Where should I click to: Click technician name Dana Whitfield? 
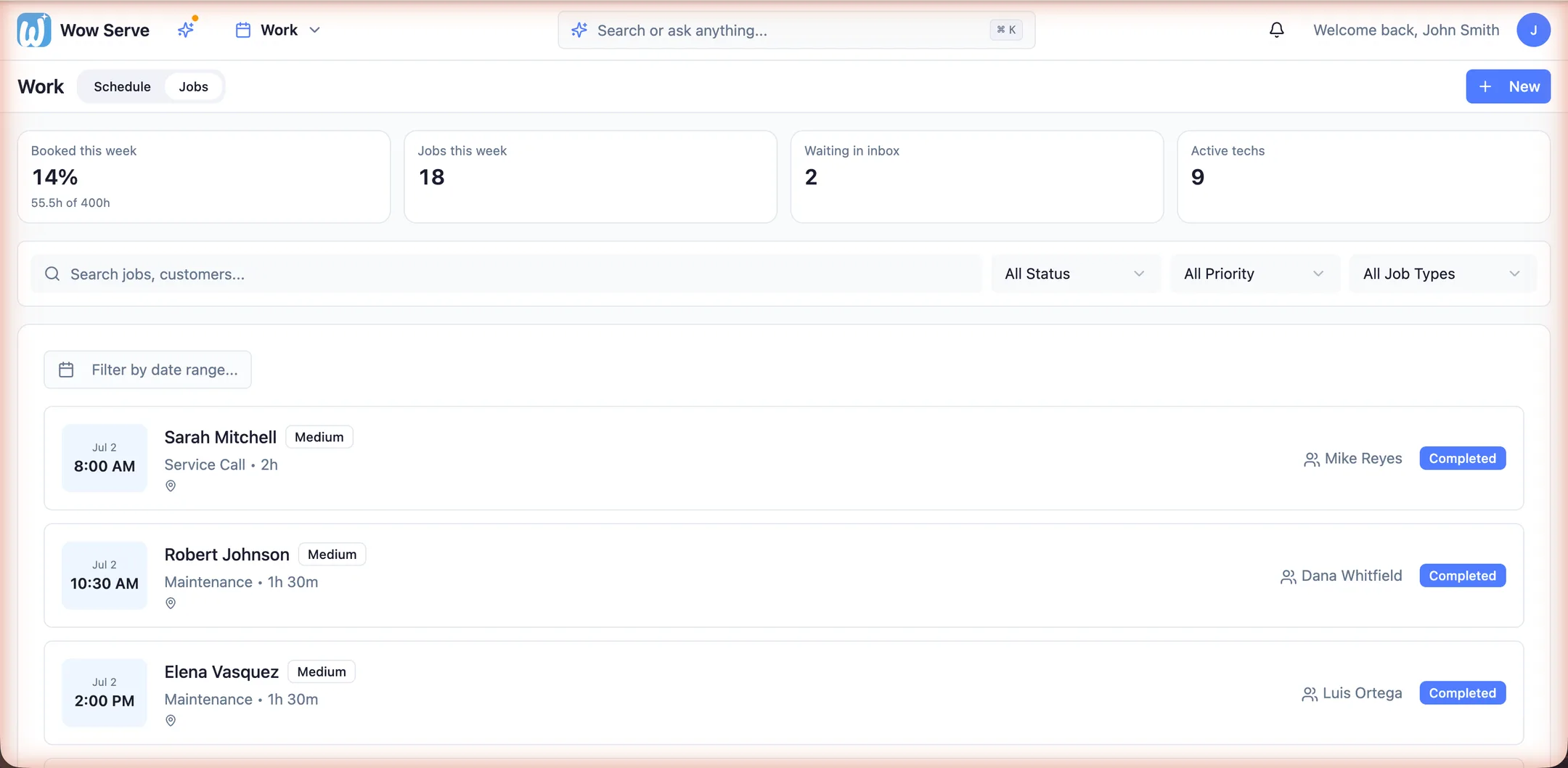[1352, 576]
